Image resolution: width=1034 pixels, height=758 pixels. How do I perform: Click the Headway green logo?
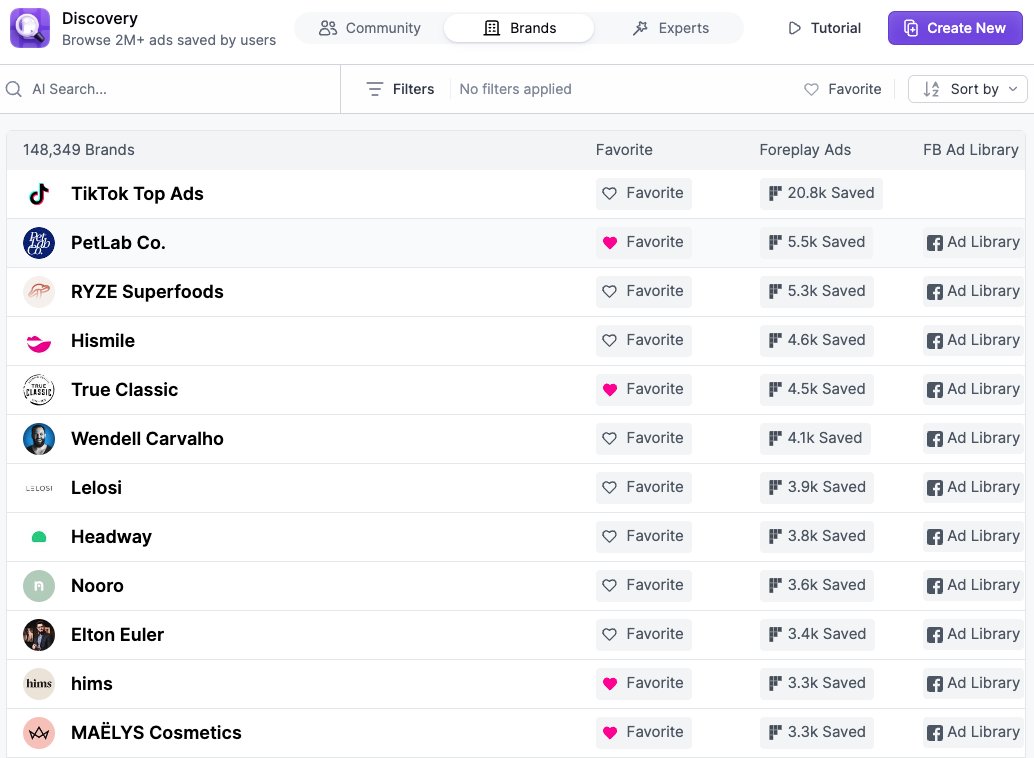[39, 537]
